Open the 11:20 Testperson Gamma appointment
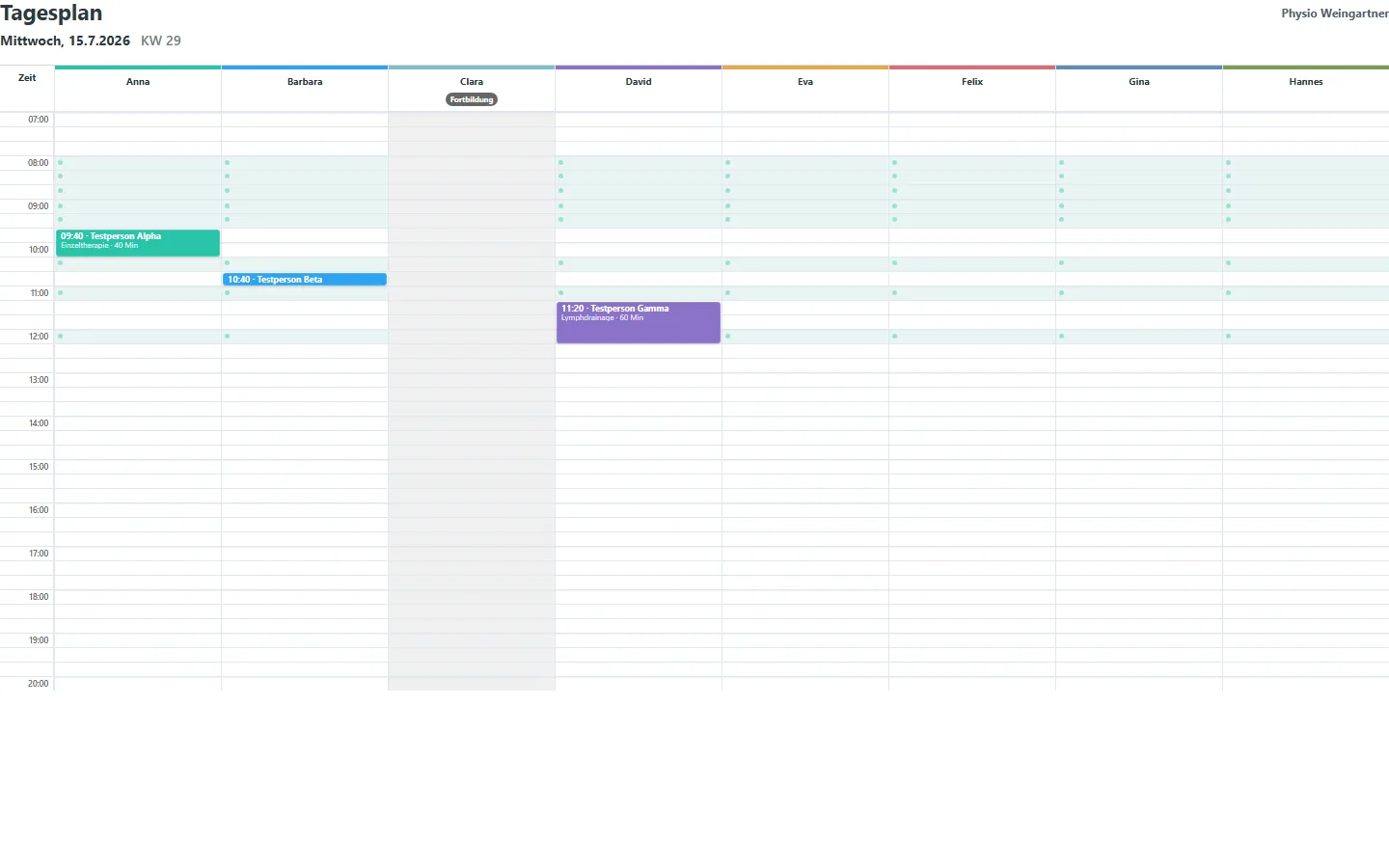The height and width of the screenshot is (868, 1389). 639,322
